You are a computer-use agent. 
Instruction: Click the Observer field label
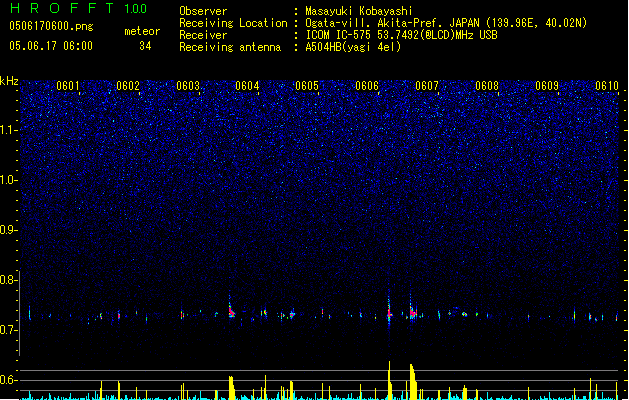pyautogui.click(x=203, y=11)
